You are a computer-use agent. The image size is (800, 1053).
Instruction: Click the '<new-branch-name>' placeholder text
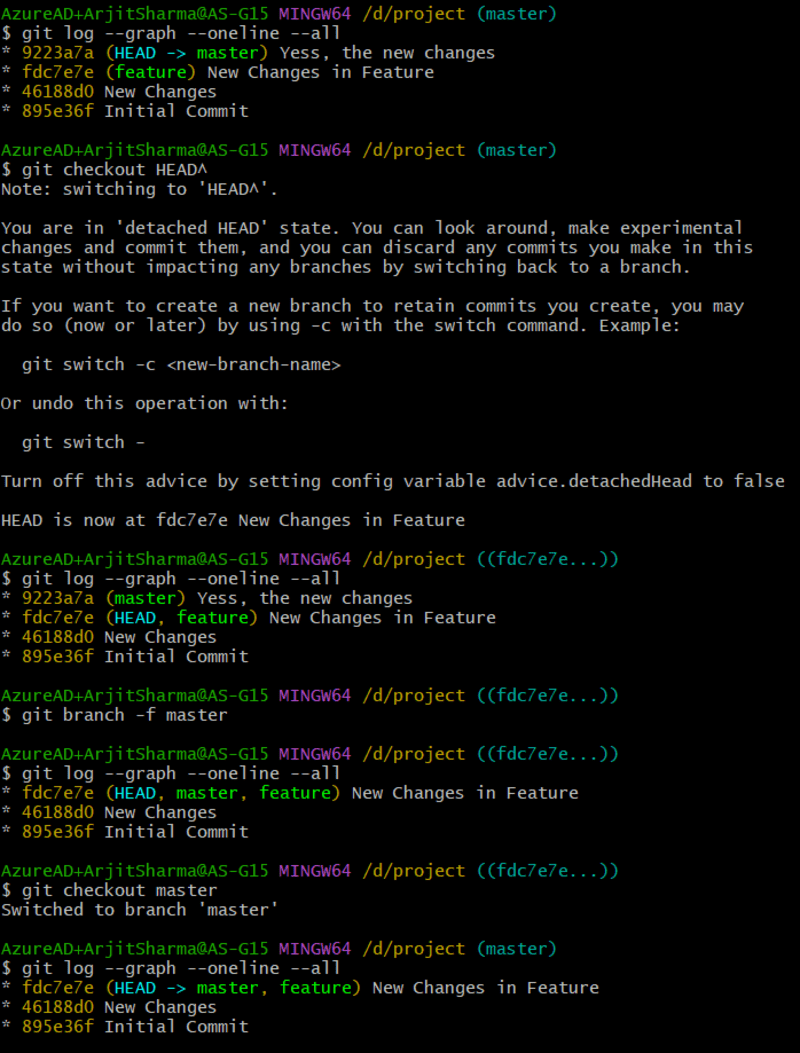tap(254, 365)
